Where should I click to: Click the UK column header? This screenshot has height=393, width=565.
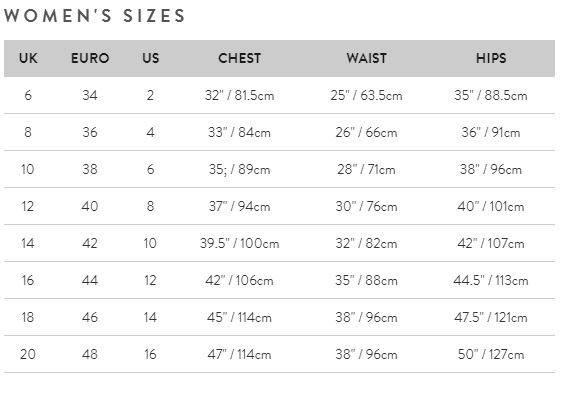[28, 58]
